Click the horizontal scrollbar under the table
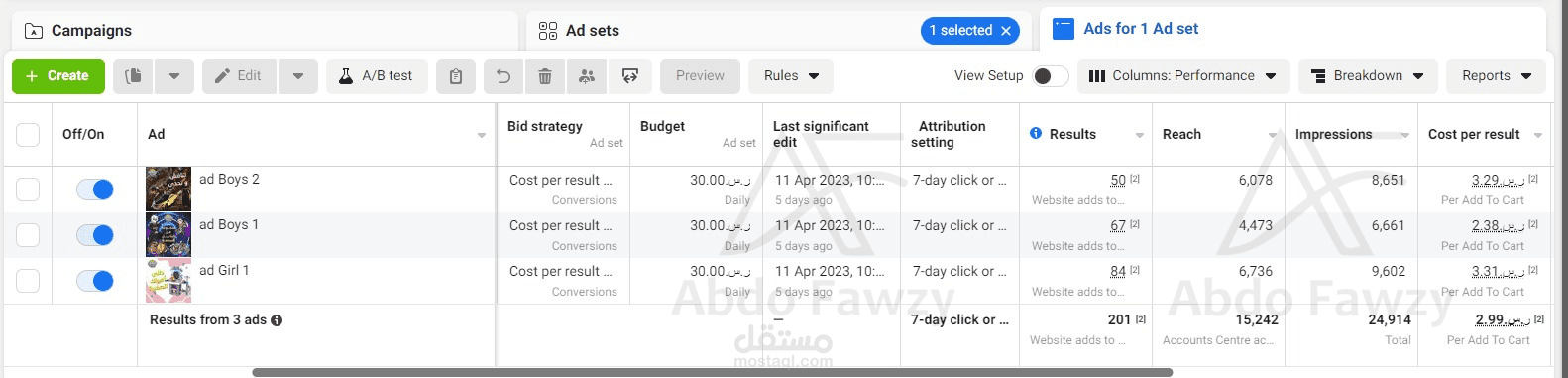The width and height of the screenshot is (1568, 378). [x=712, y=372]
